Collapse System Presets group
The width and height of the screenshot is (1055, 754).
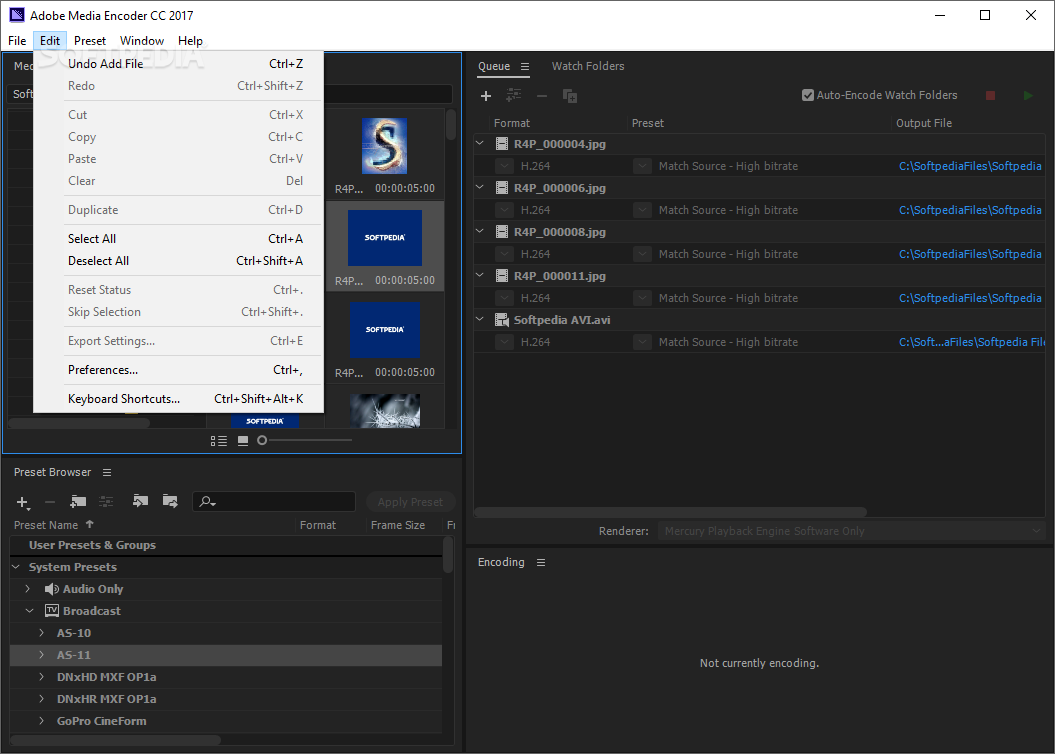[16, 567]
